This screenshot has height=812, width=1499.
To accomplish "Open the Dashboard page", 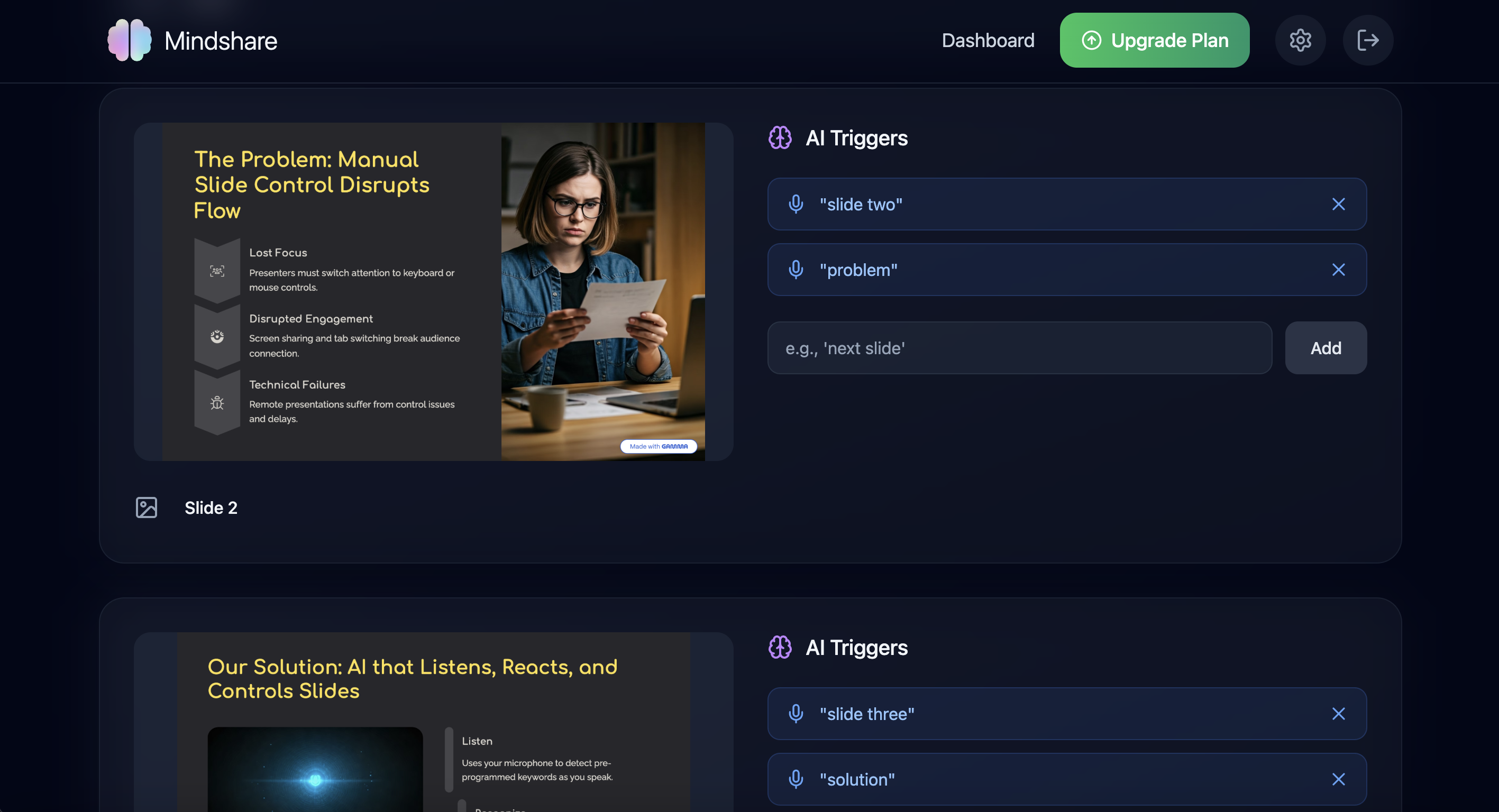I will coord(988,40).
